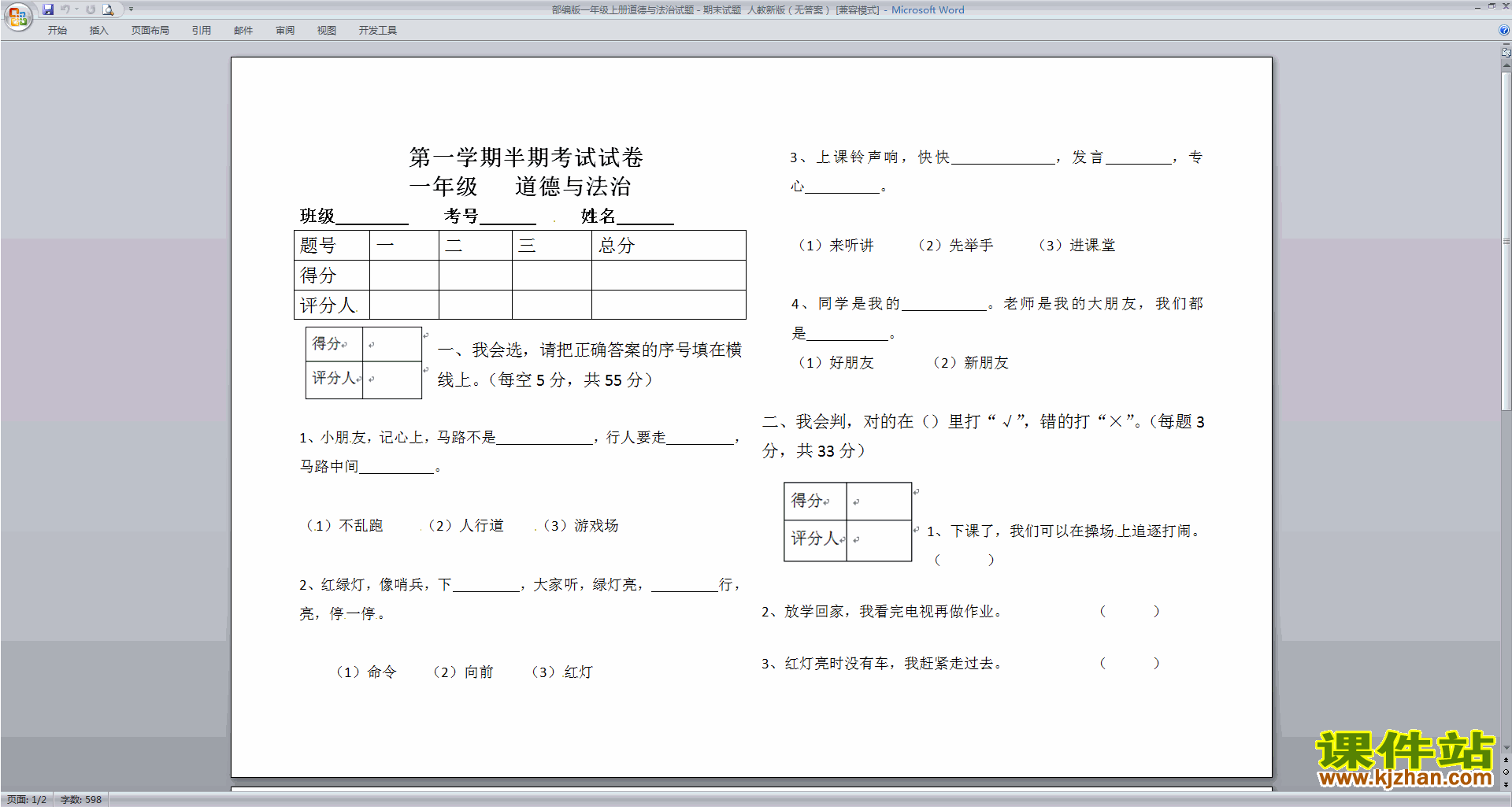
Task: Click option (1) 来听讲
Action: click(x=836, y=246)
